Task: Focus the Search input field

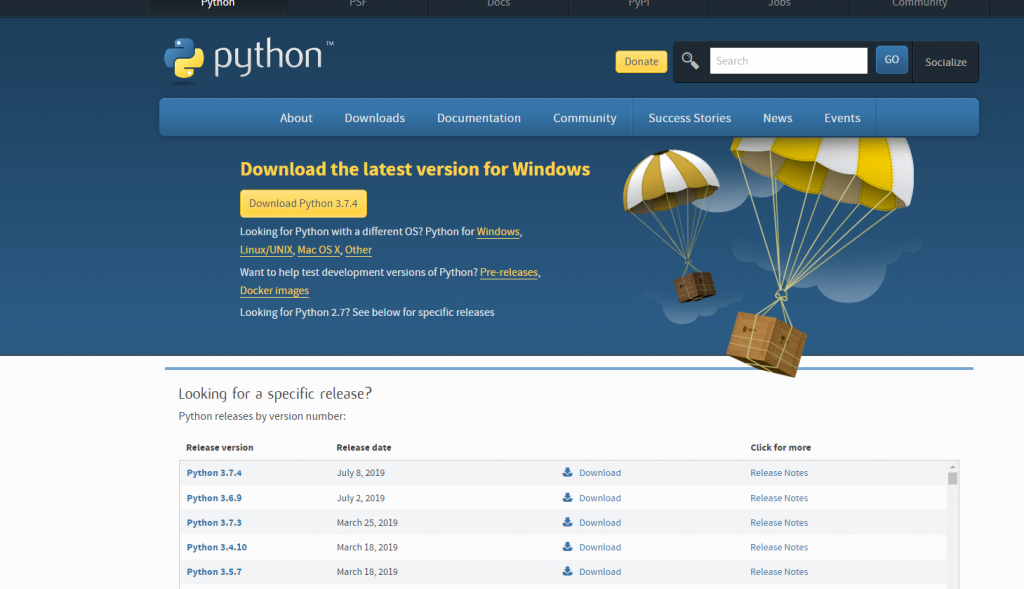Action: (788, 61)
